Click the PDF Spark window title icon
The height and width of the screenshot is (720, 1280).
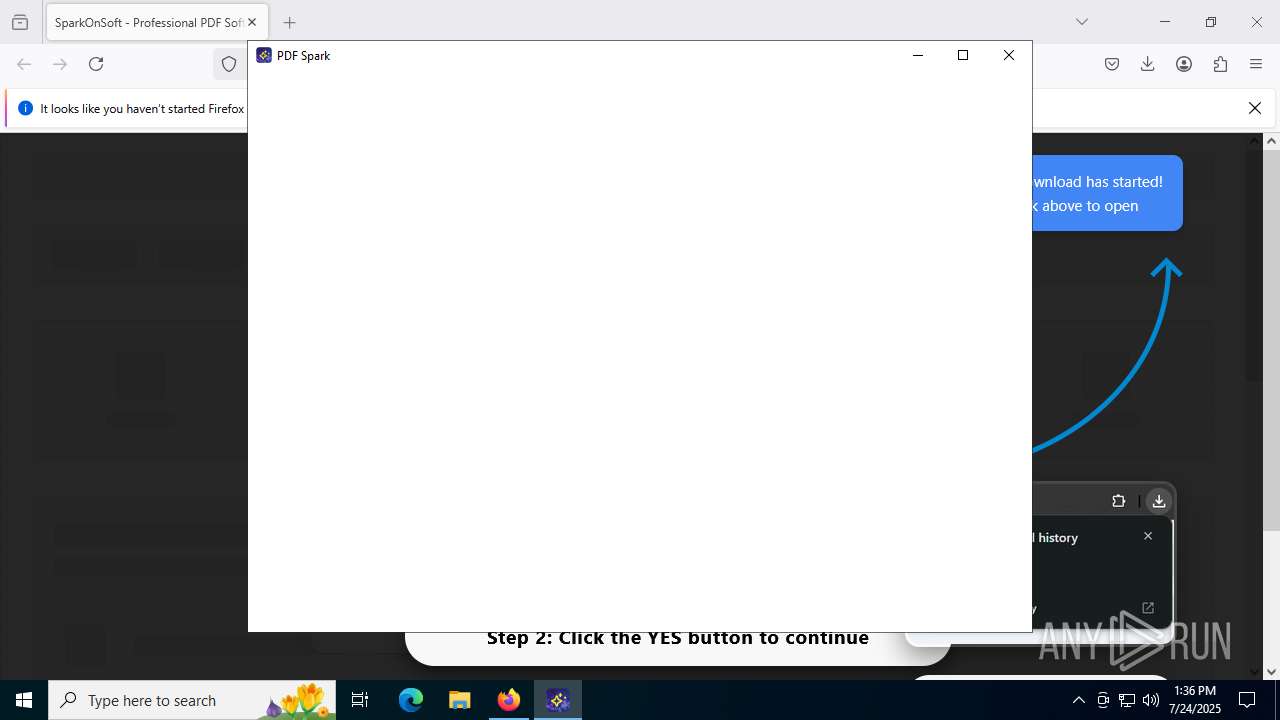[x=264, y=56]
